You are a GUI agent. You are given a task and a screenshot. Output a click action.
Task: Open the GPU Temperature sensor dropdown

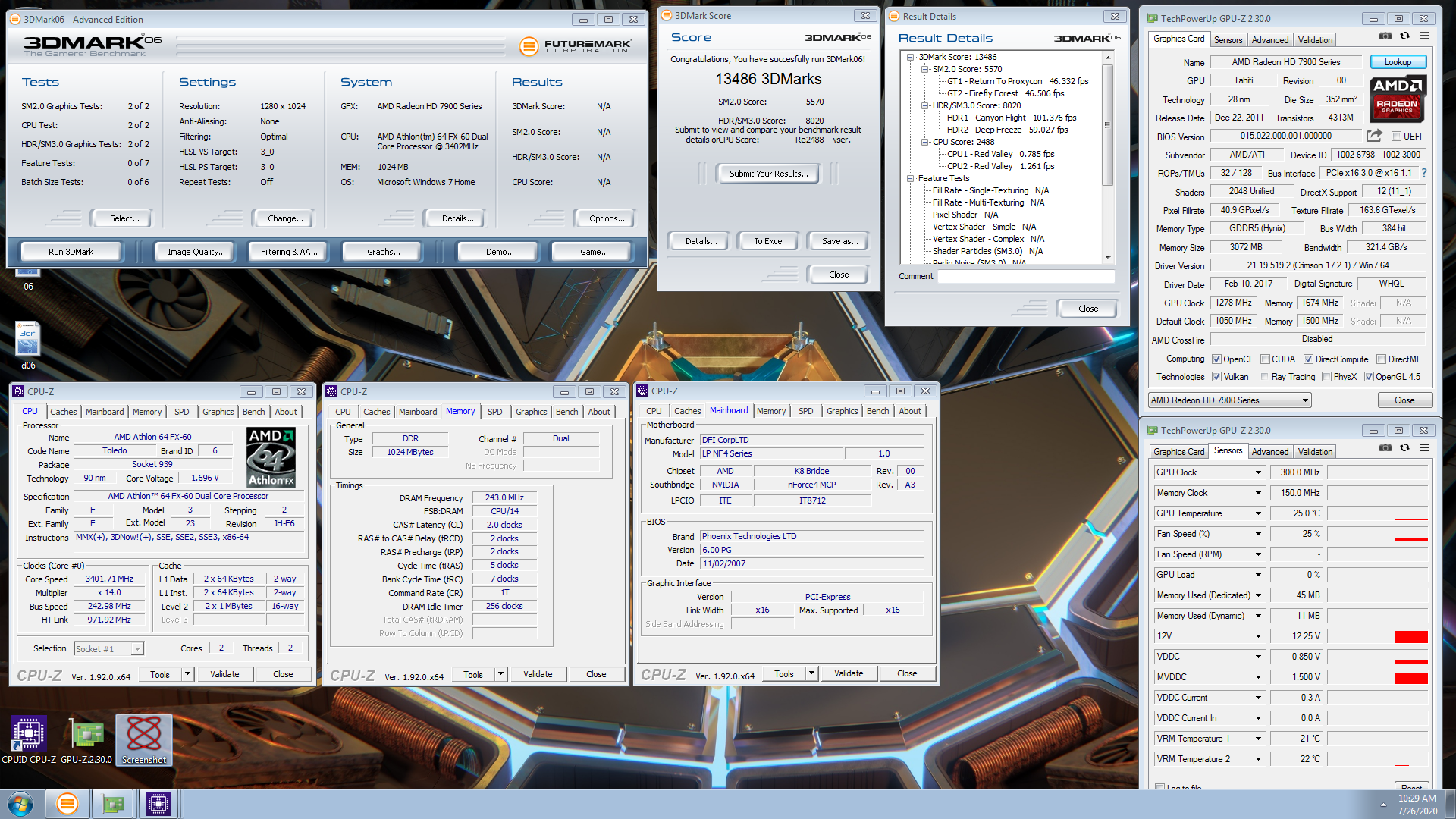(1258, 513)
